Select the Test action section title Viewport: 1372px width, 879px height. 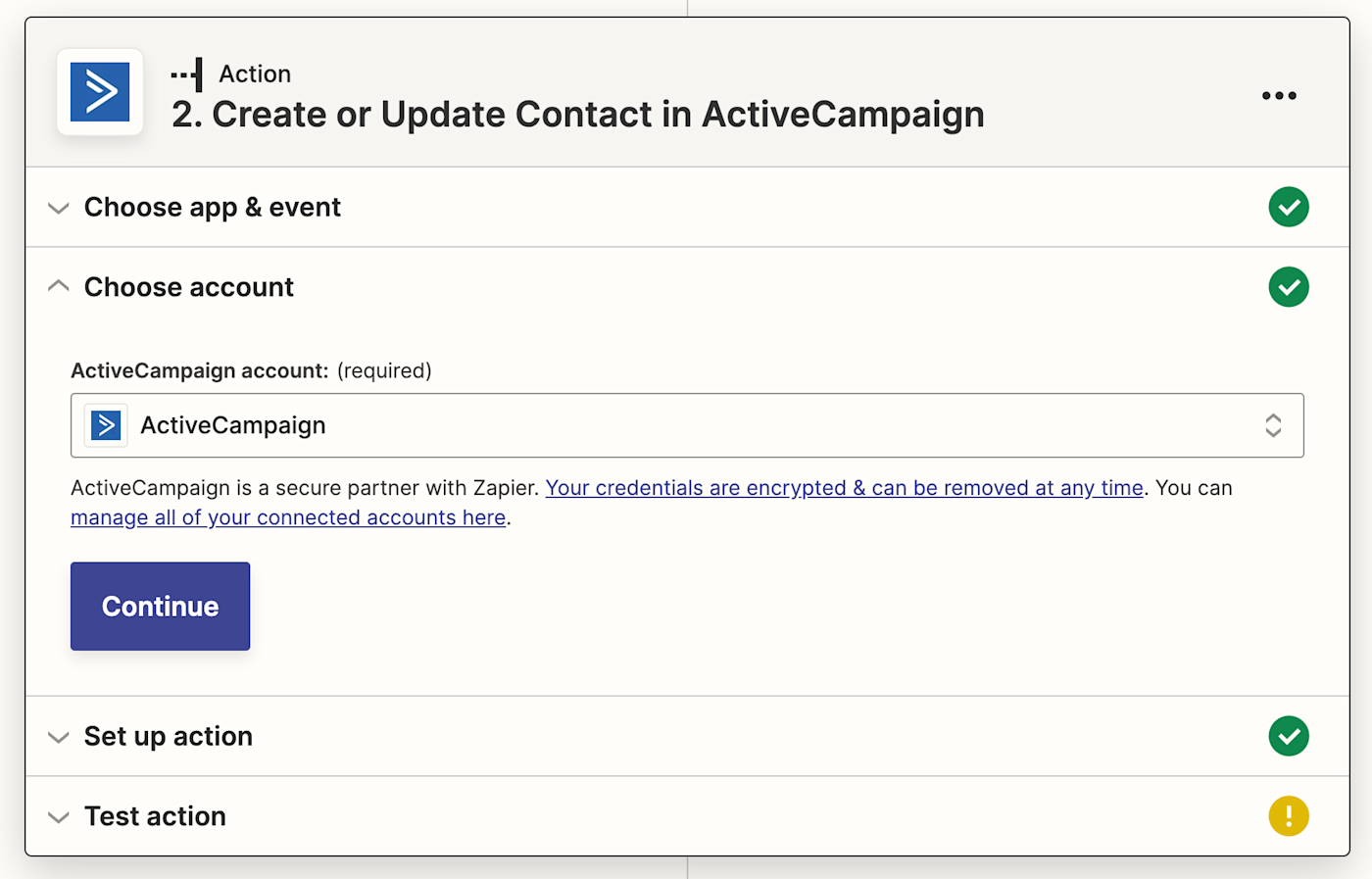(155, 816)
